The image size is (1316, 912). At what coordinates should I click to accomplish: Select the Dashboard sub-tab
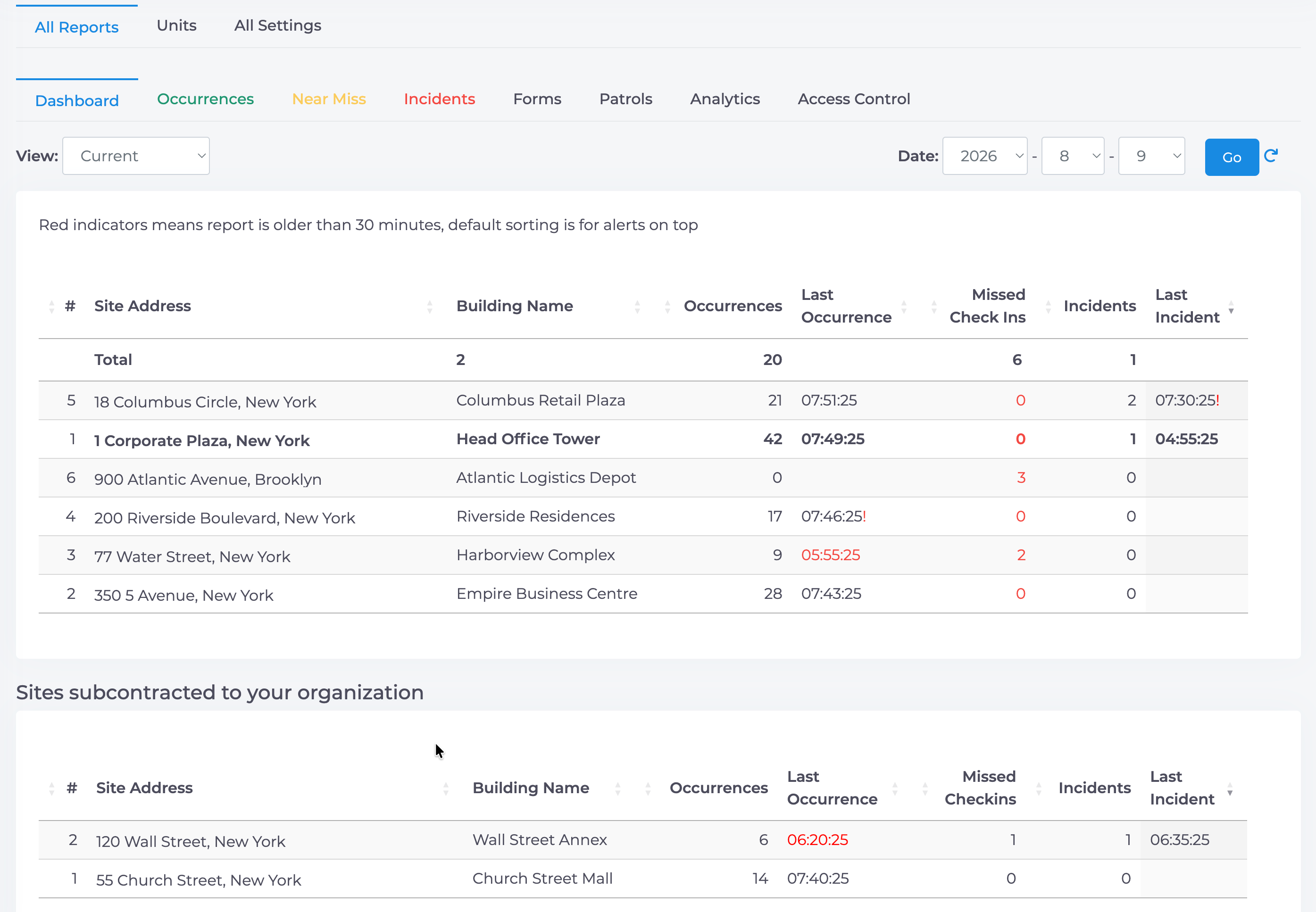pos(77,100)
